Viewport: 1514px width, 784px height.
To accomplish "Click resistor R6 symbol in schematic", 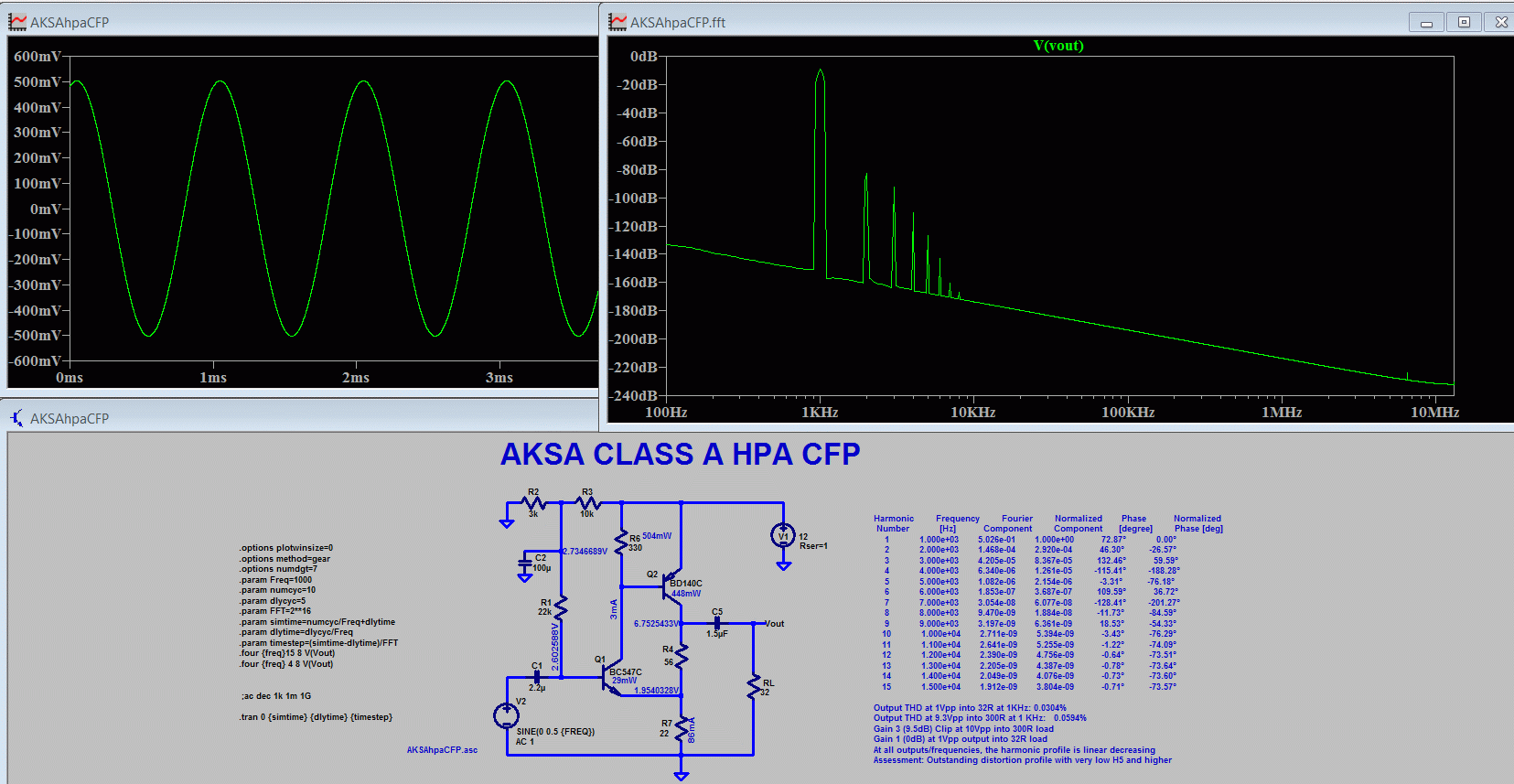I will coord(621,542).
